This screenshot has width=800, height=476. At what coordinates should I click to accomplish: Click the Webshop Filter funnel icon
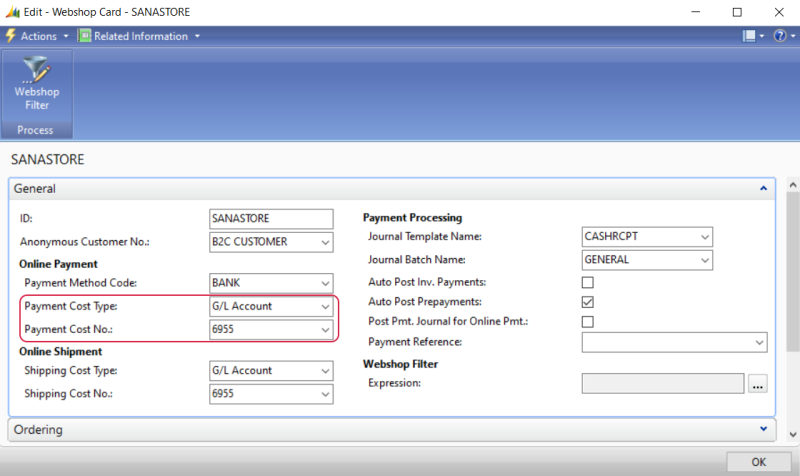(x=36, y=70)
